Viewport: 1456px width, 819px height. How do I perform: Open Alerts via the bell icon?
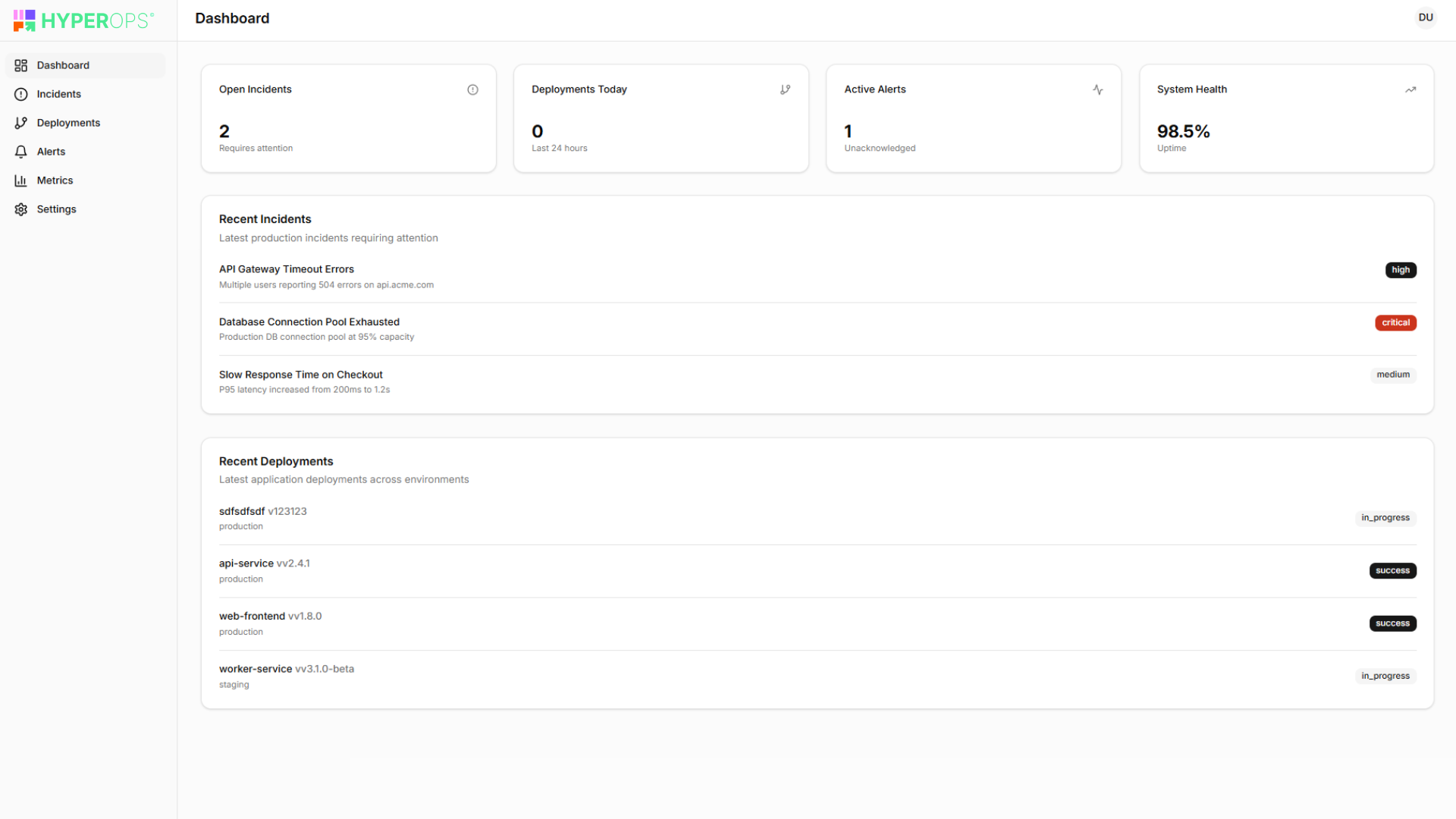(x=20, y=151)
